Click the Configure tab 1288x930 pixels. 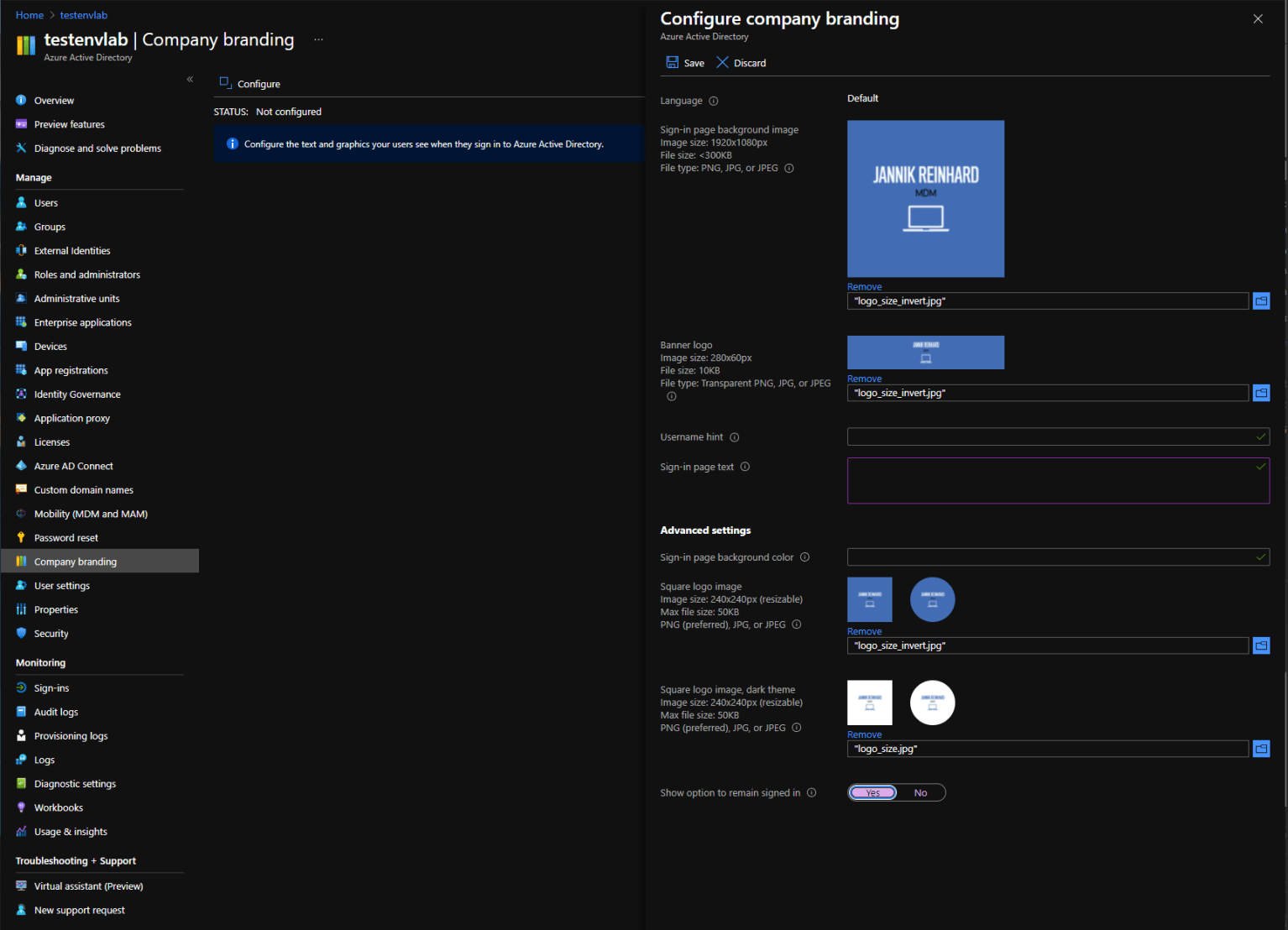249,83
